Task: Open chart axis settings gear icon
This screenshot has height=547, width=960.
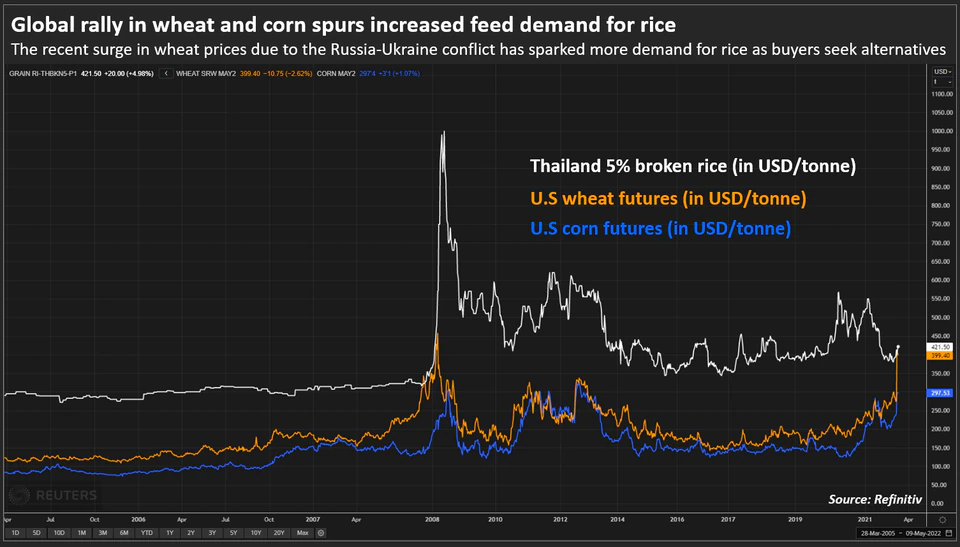Action: [x=942, y=520]
